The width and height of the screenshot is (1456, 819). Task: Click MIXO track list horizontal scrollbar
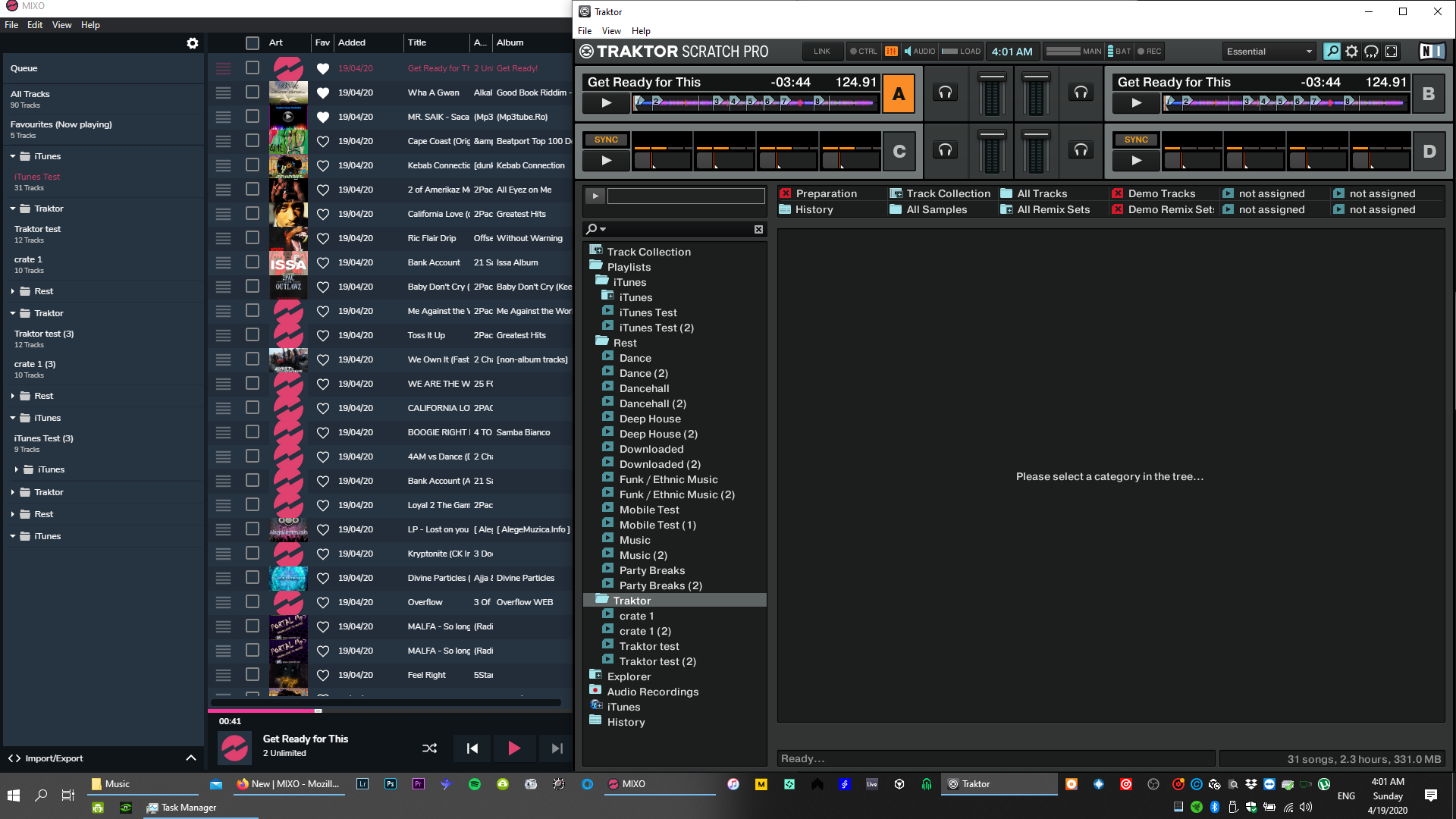(x=385, y=702)
